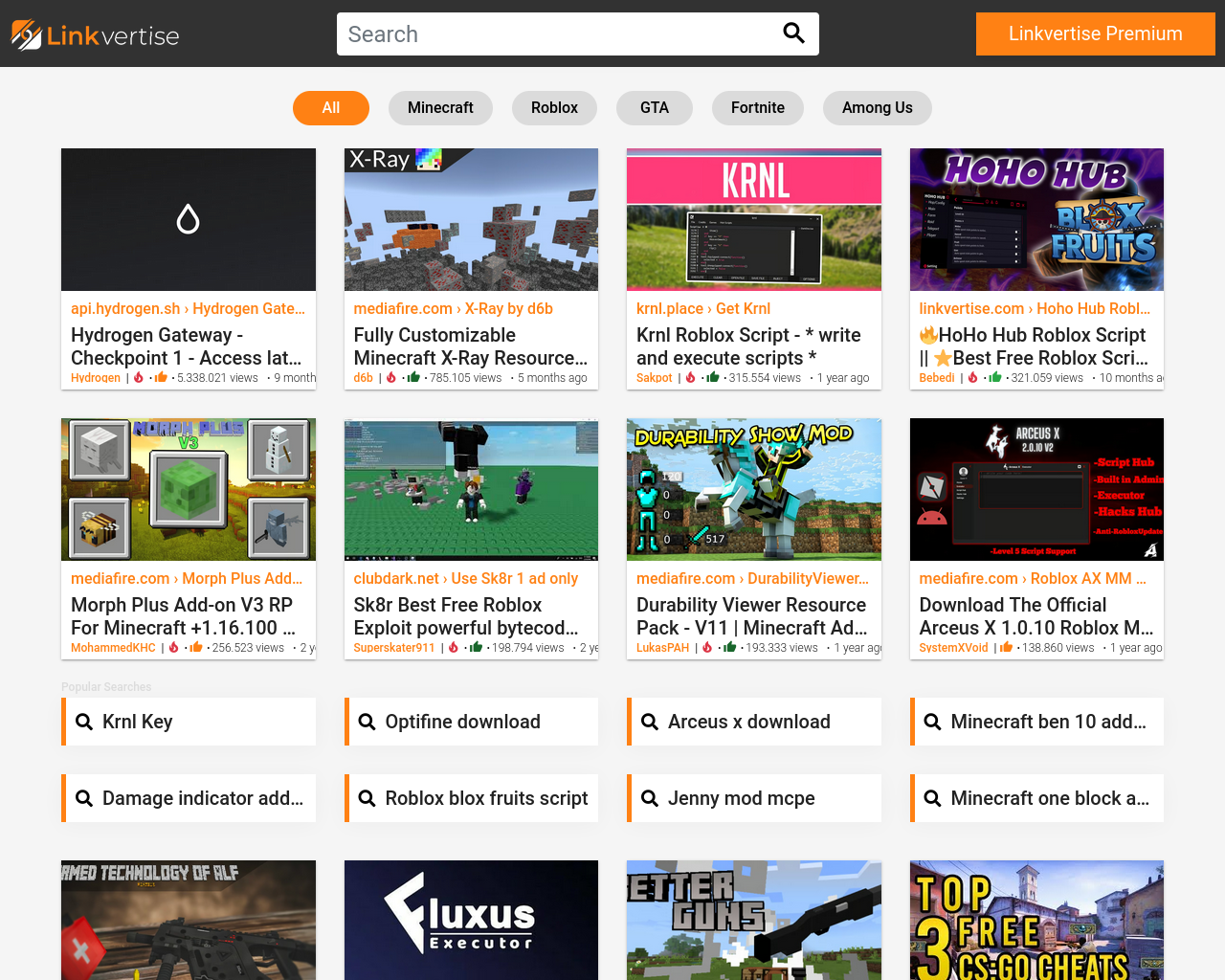Visit author Superskater911's profile

pos(394,648)
